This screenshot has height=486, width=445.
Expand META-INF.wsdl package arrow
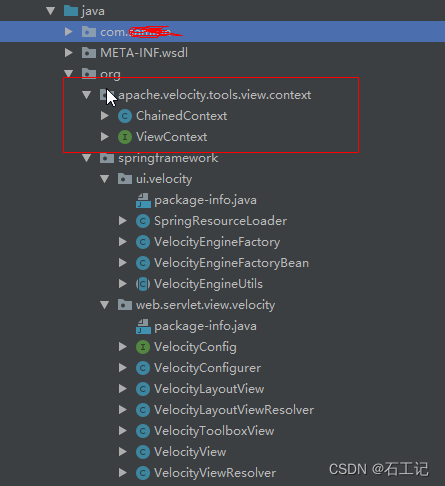69,53
